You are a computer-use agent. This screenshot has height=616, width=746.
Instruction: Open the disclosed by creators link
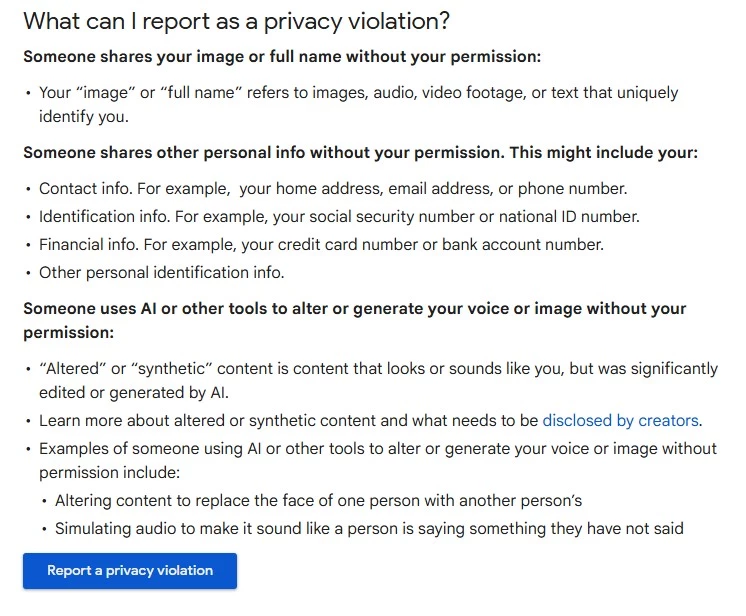pos(620,420)
